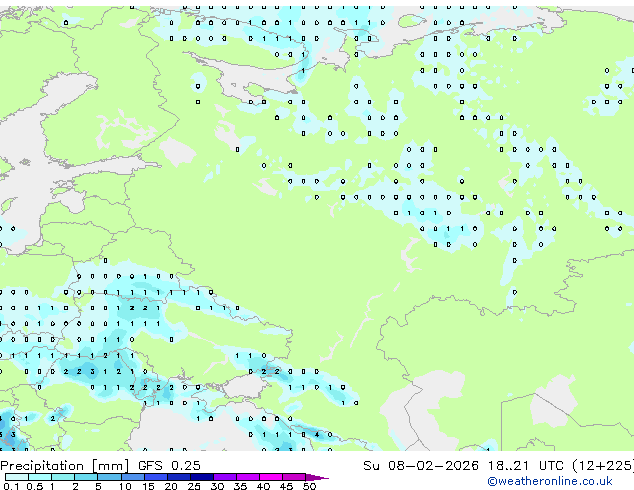This screenshot has width=634, height=490.
Task: Click the 1–2 mm legend color swatch
Action: (63, 477)
